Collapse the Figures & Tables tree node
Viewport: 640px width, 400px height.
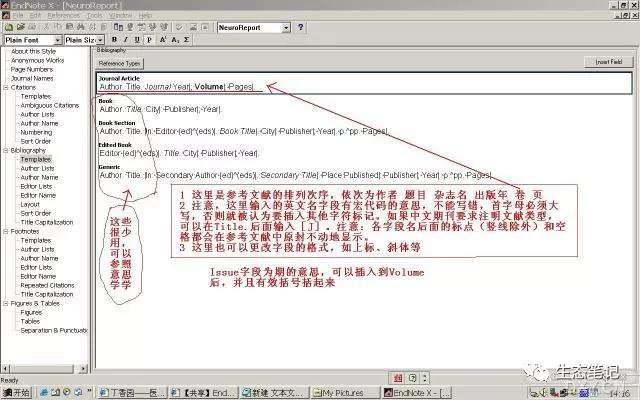pyautogui.click(x=6, y=303)
